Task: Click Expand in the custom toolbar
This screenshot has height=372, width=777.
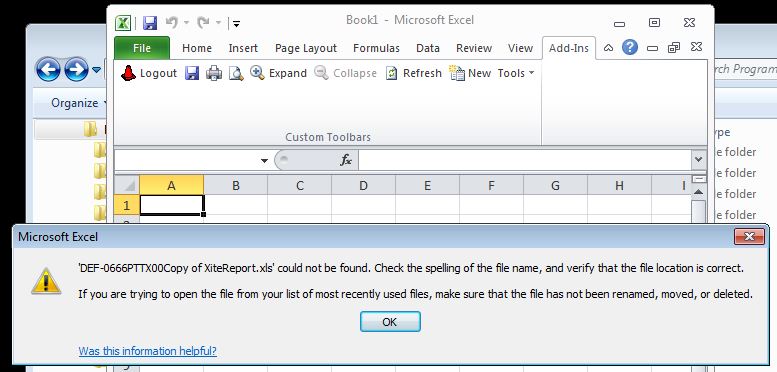Action: (x=278, y=73)
